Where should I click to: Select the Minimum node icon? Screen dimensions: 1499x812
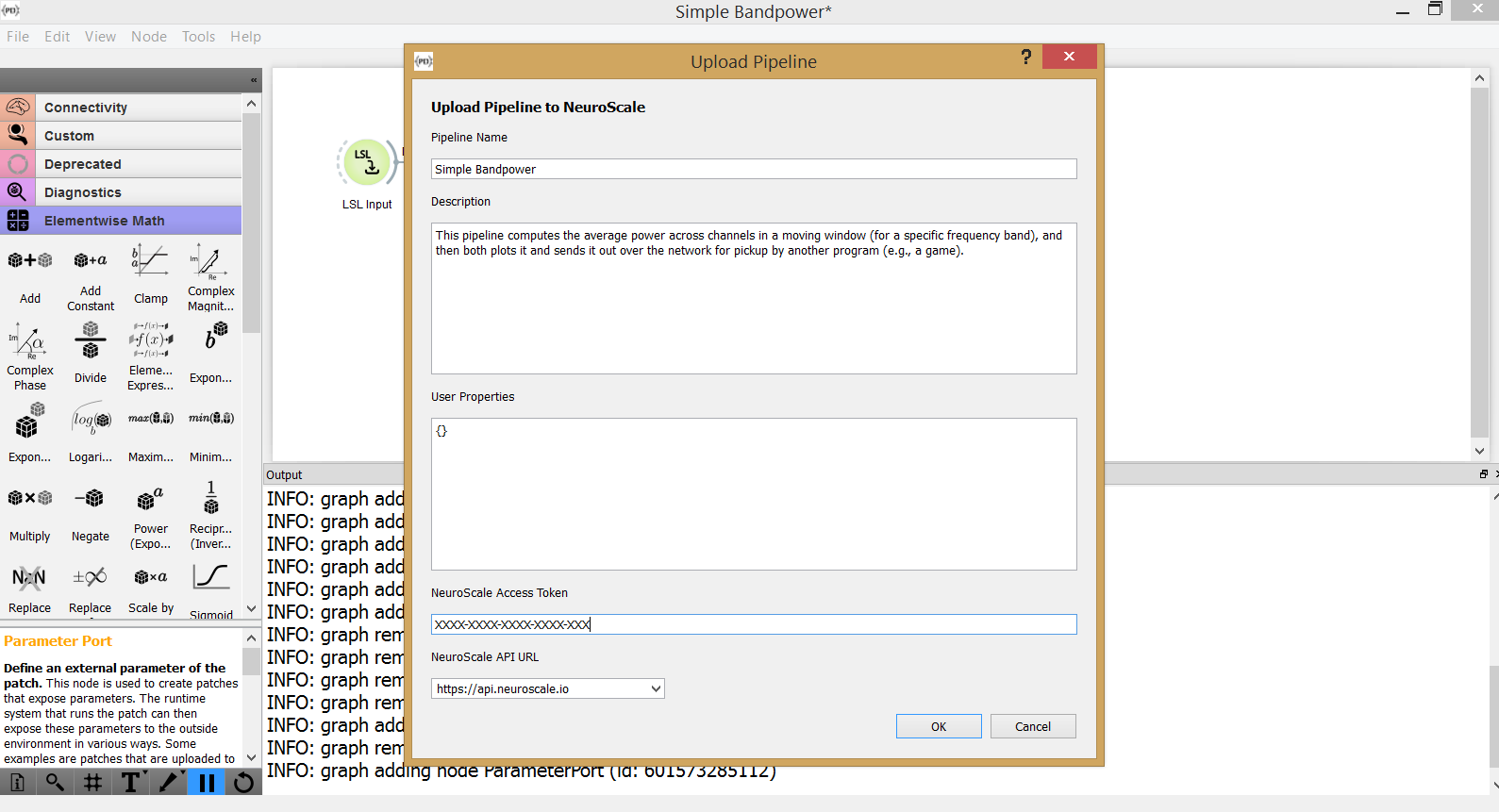[x=211, y=418]
